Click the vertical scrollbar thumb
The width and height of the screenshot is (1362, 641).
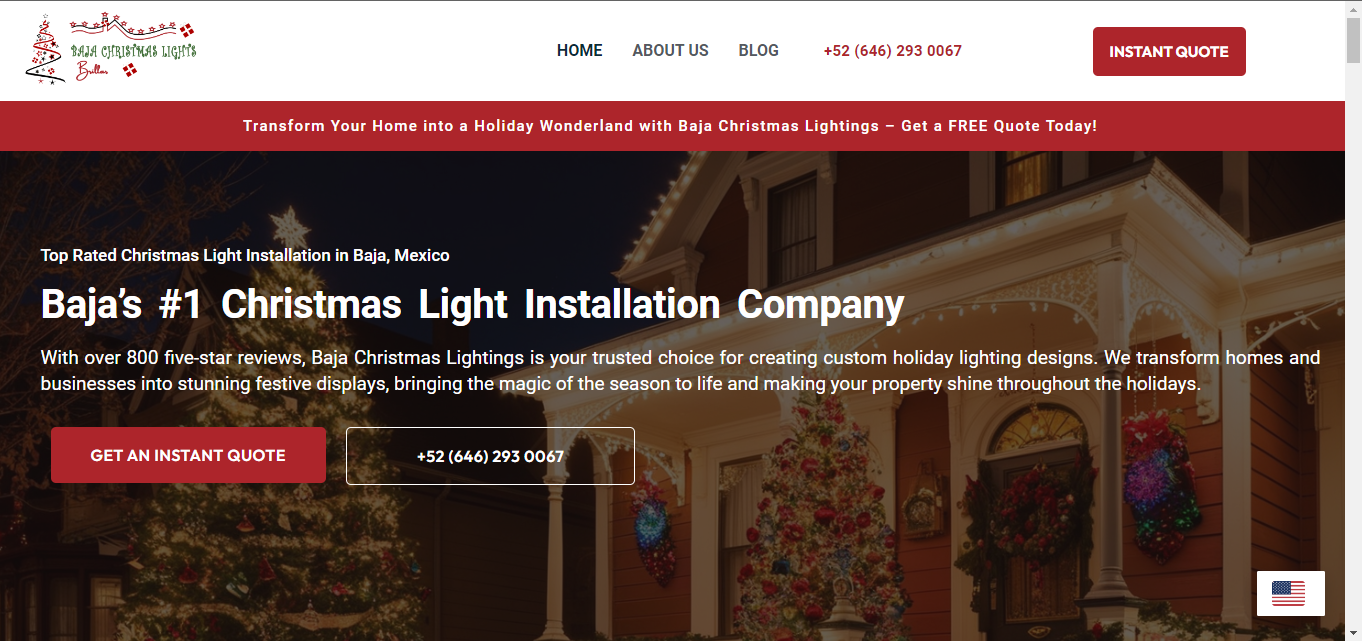1353,40
